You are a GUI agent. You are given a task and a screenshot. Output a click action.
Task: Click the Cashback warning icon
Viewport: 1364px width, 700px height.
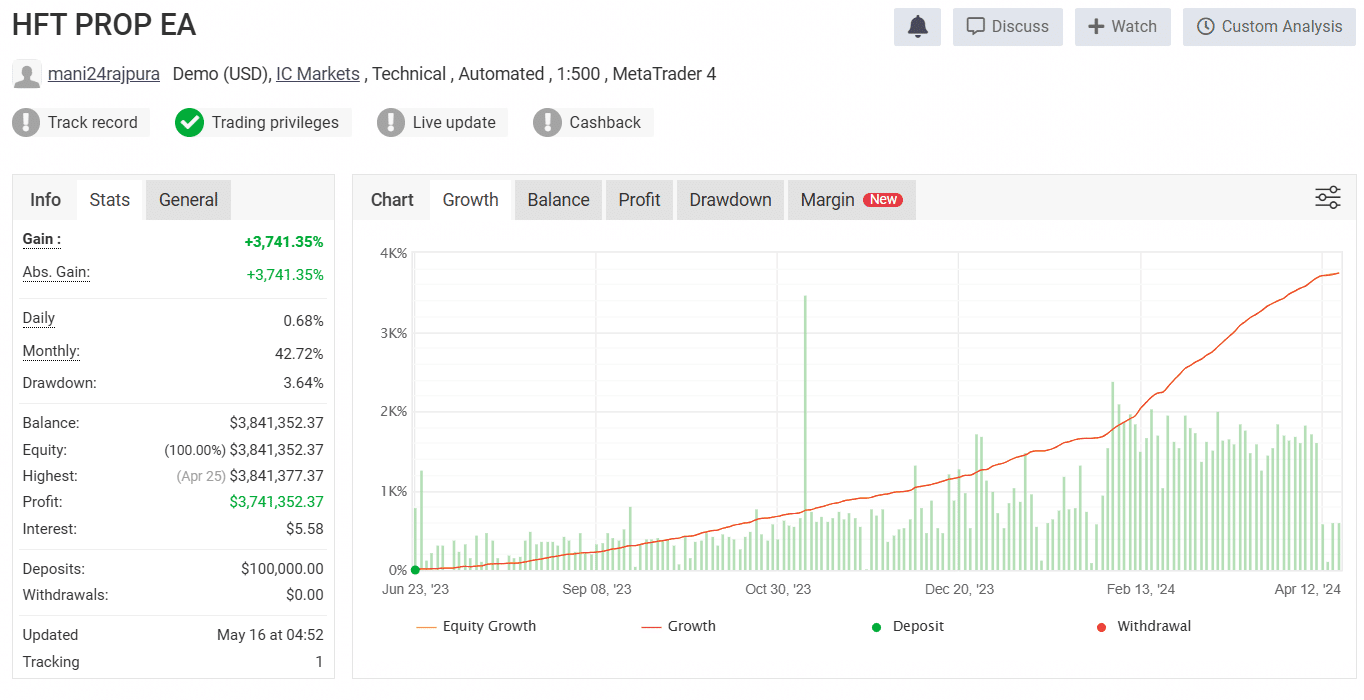[x=547, y=123]
